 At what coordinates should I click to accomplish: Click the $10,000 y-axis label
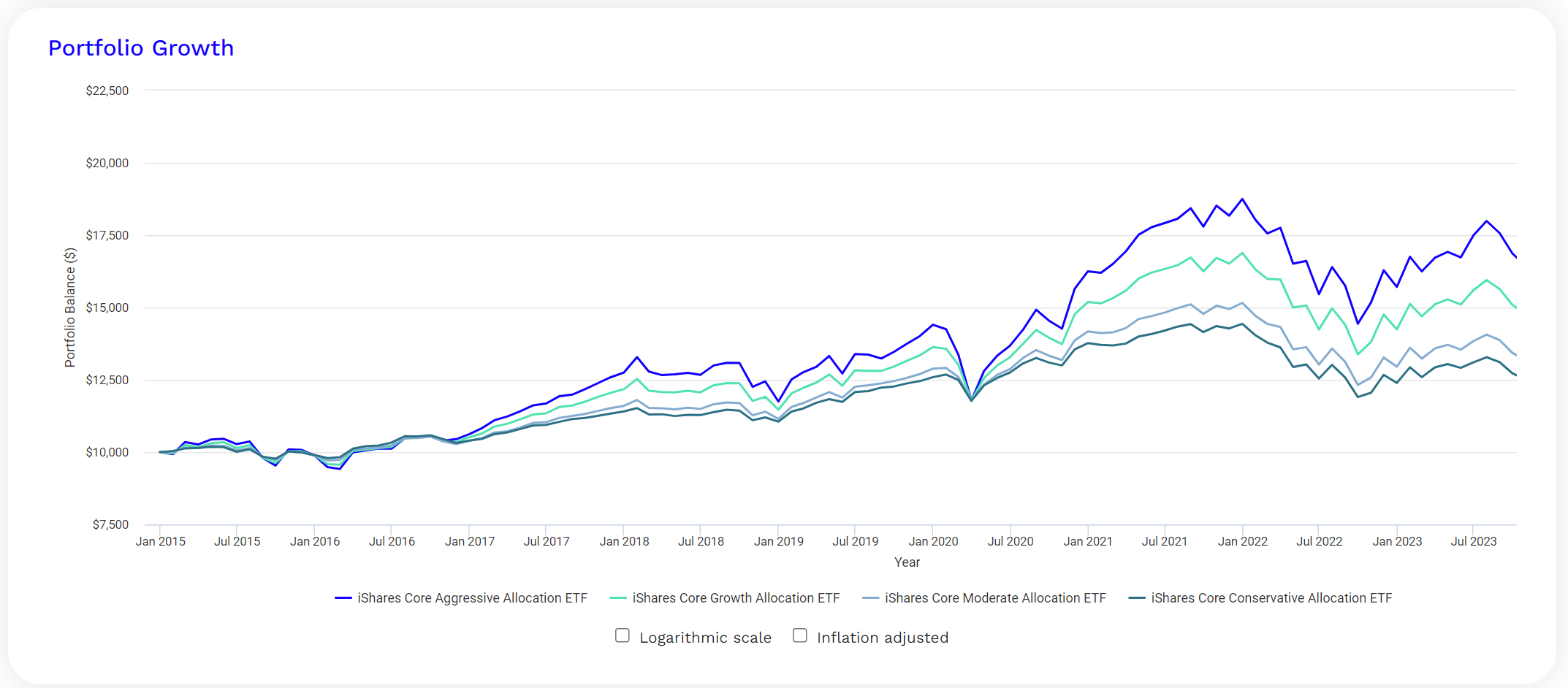tap(106, 452)
